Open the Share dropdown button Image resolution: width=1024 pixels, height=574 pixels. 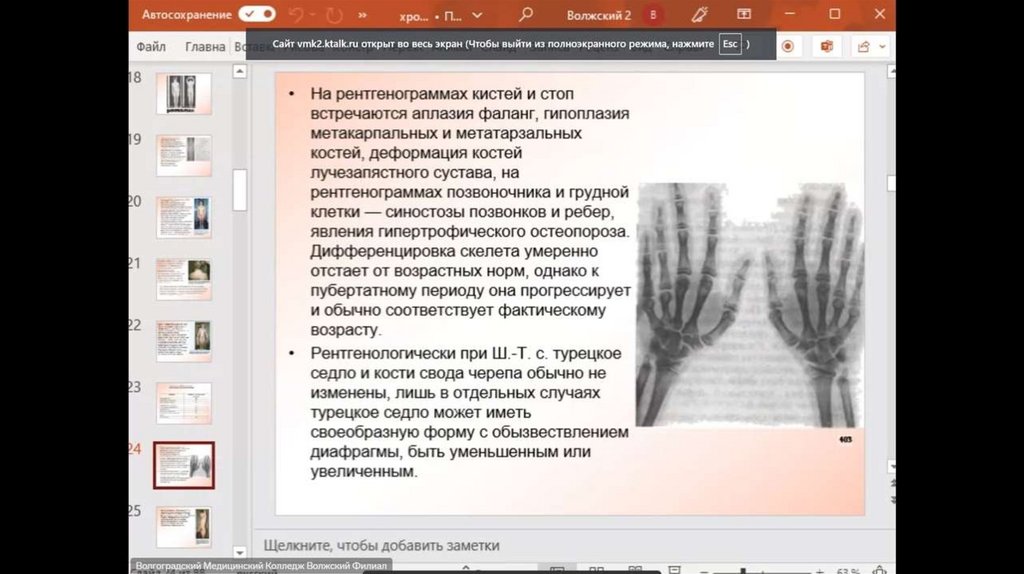(867, 46)
